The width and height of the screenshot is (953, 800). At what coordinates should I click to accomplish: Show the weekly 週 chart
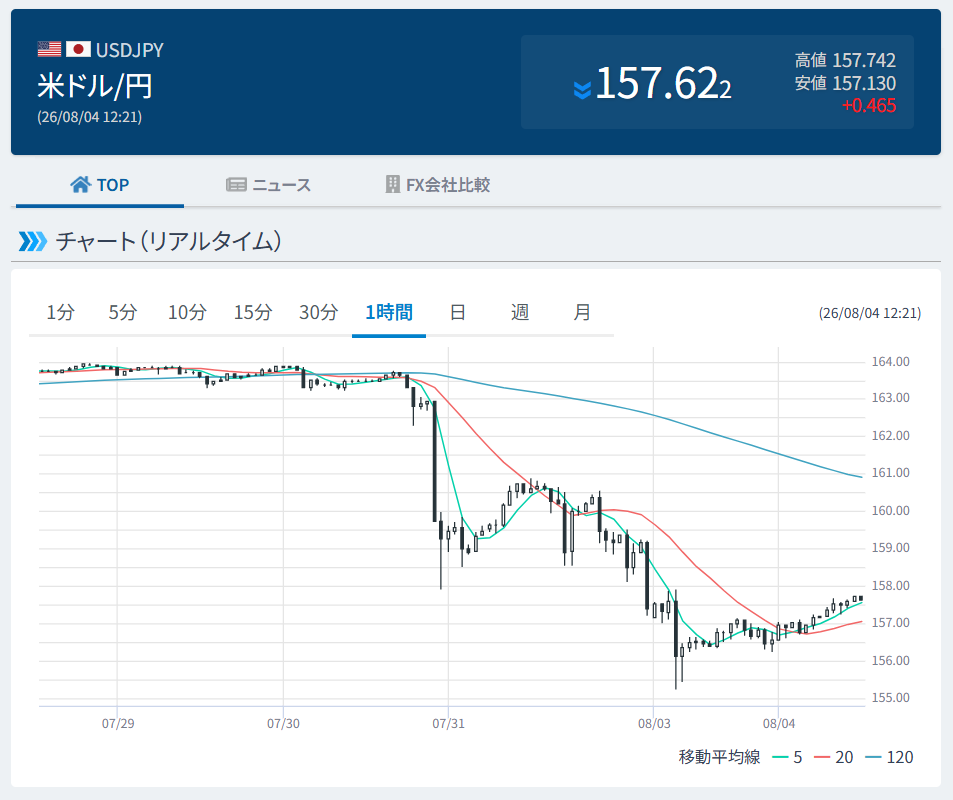pyautogui.click(x=520, y=312)
